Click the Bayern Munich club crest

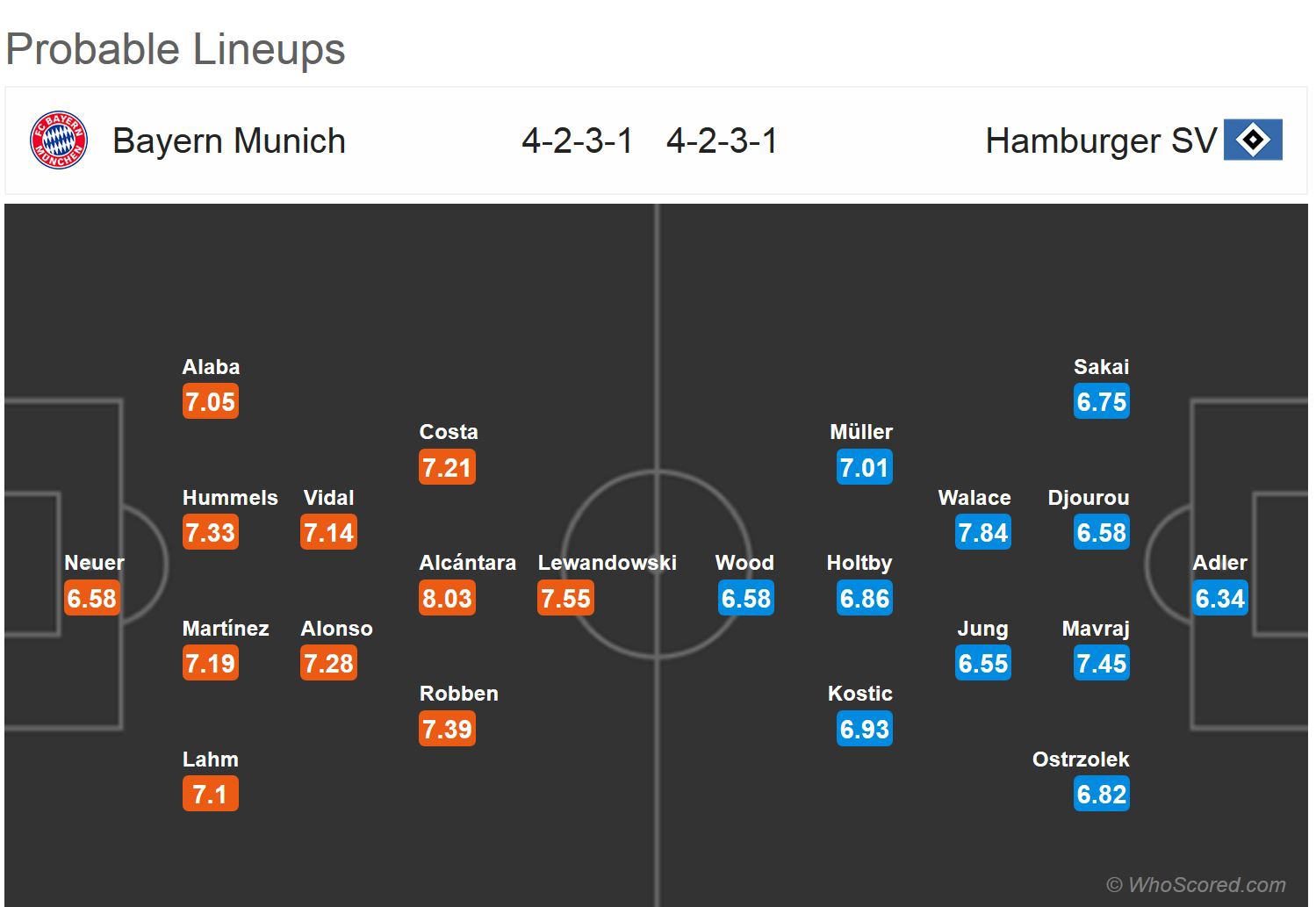(x=58, y=140)
